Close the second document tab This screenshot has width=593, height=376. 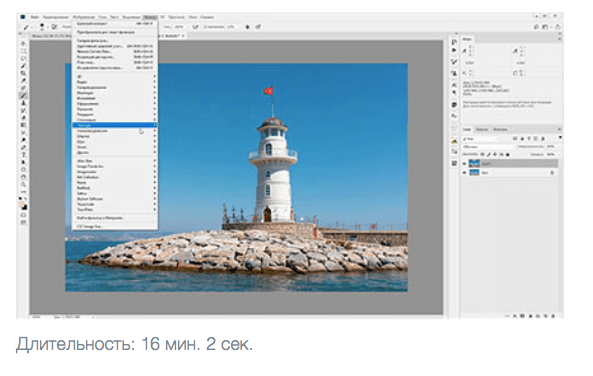(x=183, y=36)
